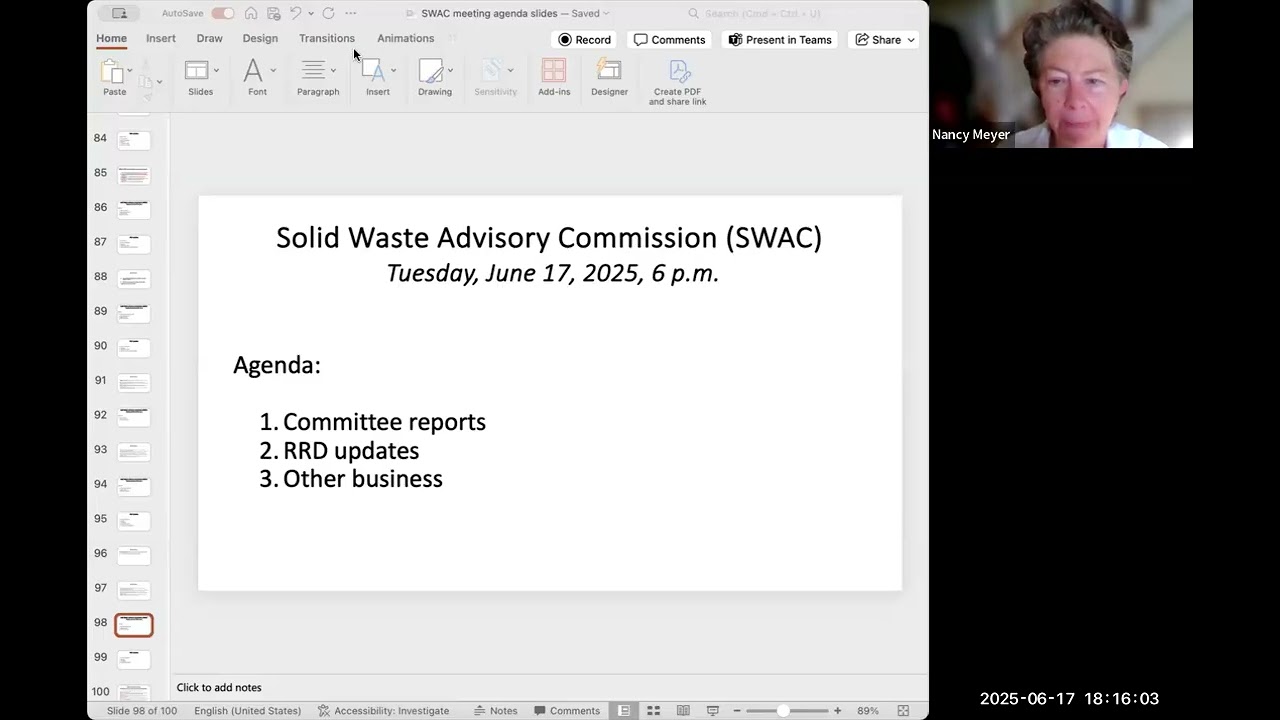The height and width of the screenshot is (720, 1280).
Task: Expand the Undo history dropdown arrow
Action: (x=311, y=13)
